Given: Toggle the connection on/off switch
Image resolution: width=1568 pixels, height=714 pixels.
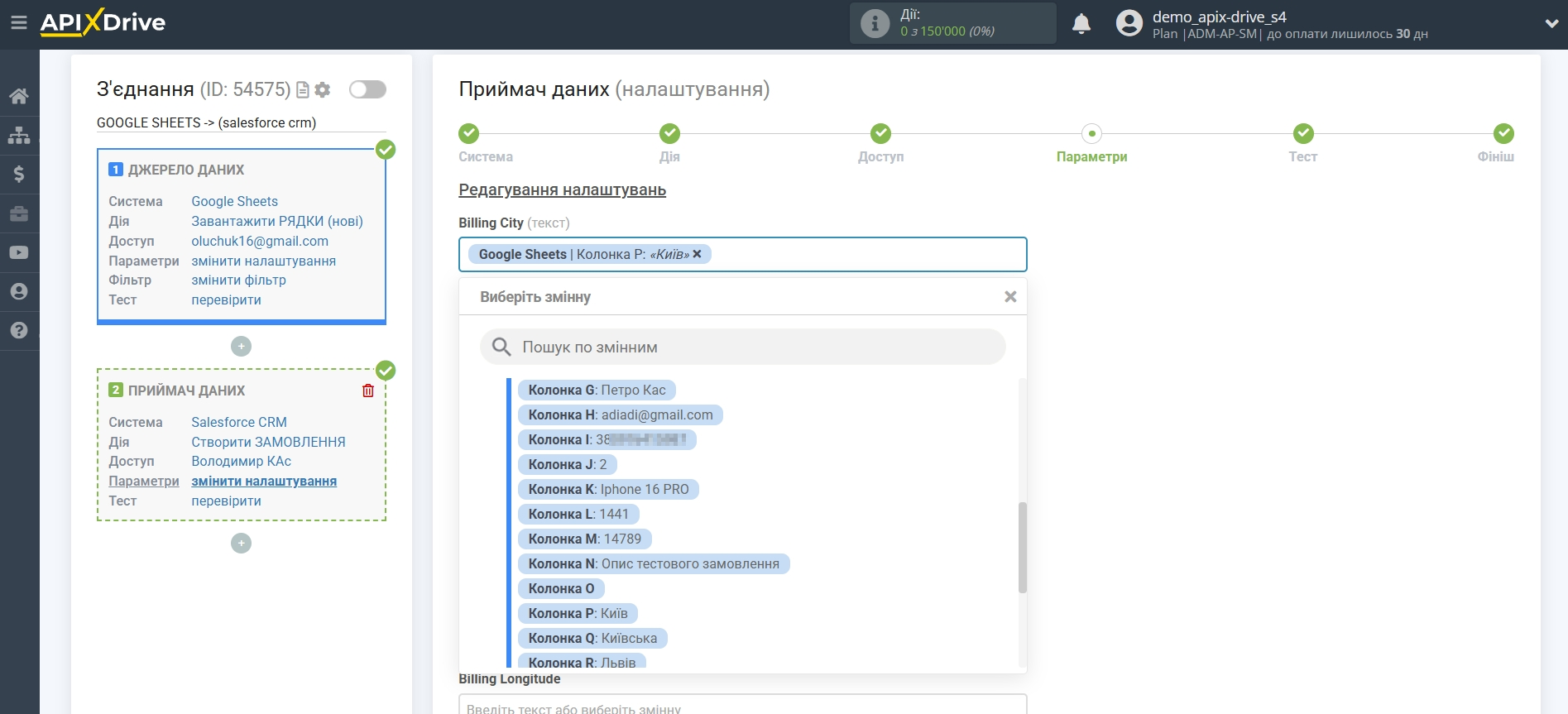Looking at the screenshot, I should pyautogui.click(x=367, y=89).
